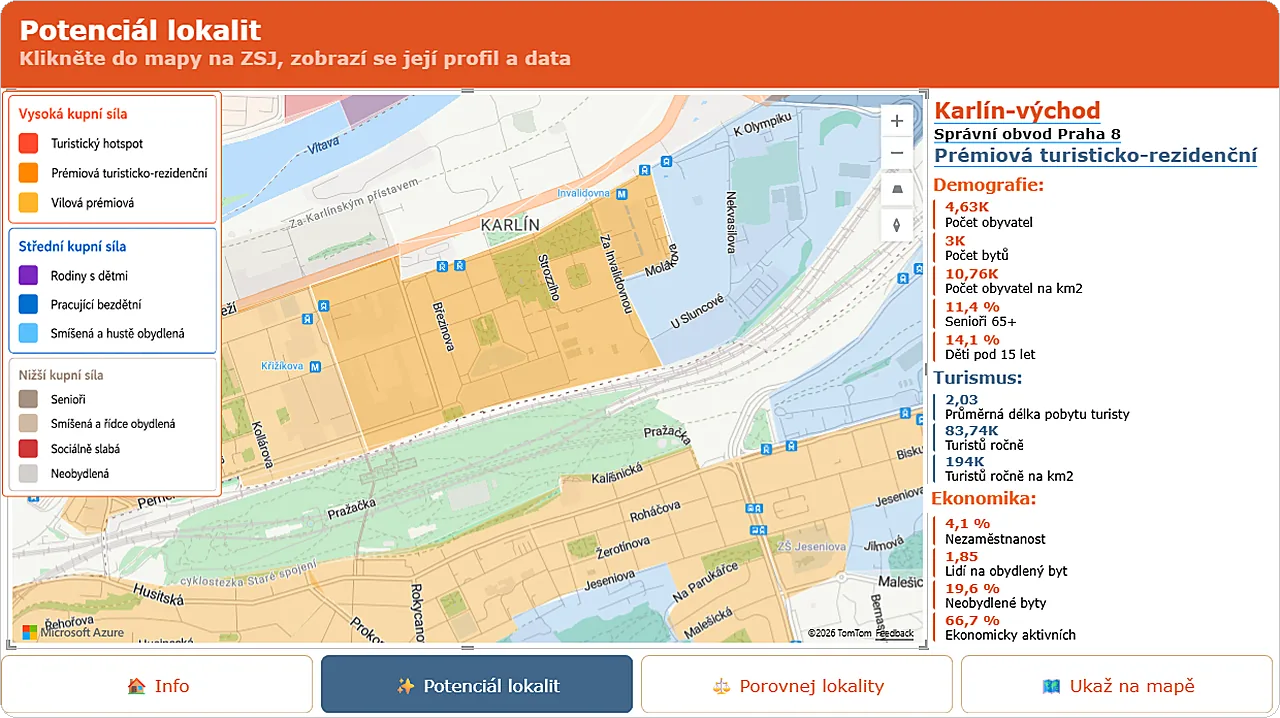Open the map Feedback link
The height and width of the screenshot is (718, 1280).
(895, 633)
